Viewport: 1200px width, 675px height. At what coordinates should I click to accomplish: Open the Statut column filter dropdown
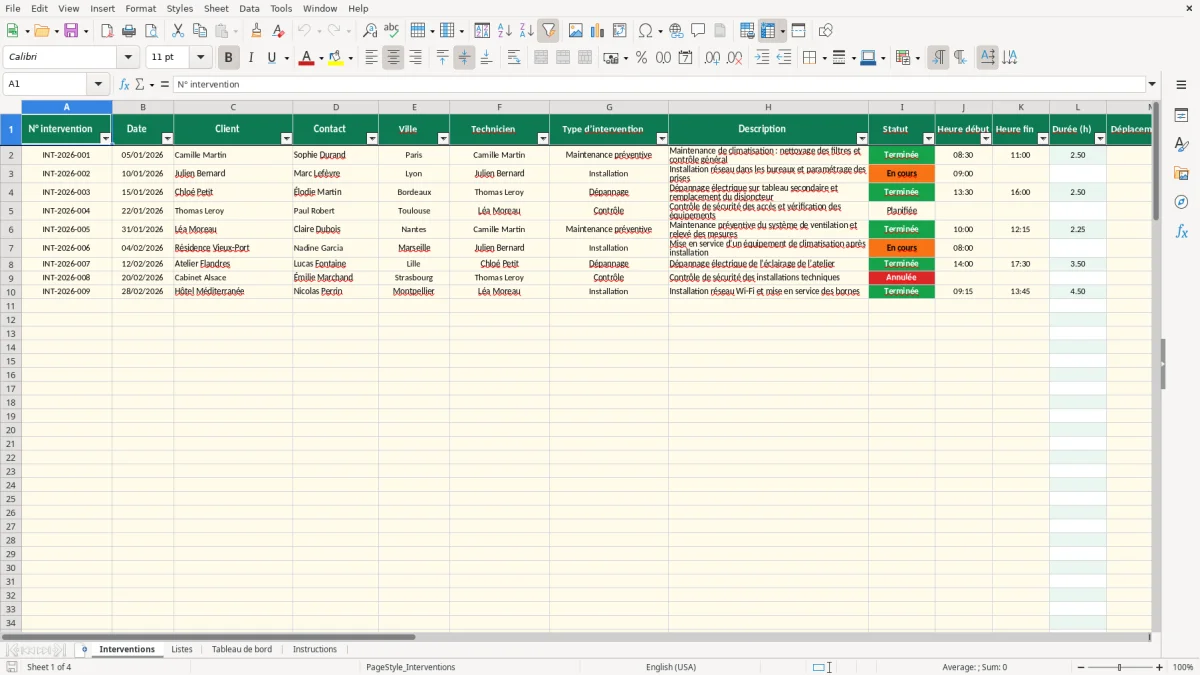click(928, 139)
